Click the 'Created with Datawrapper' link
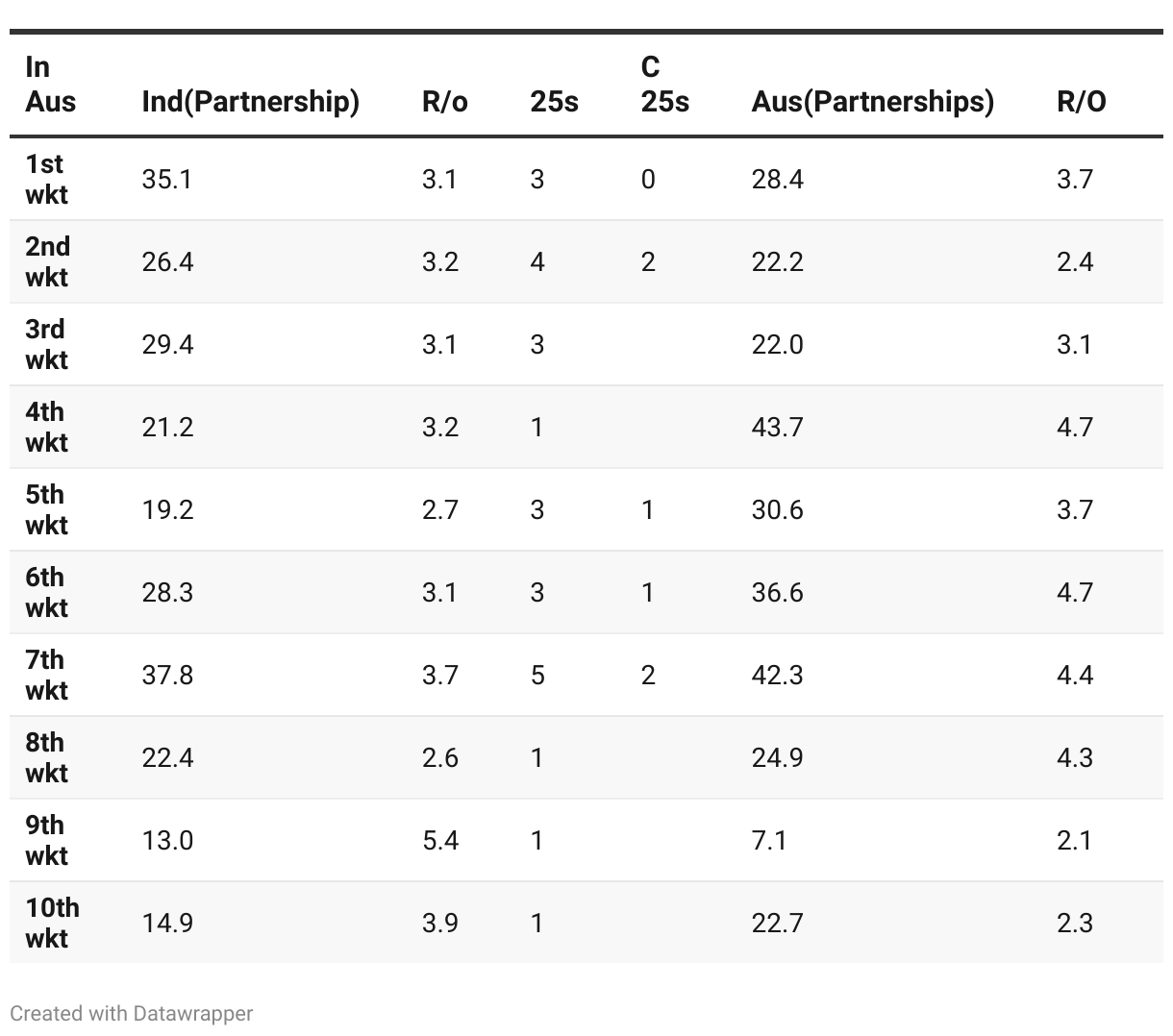Screen dimensions: 1173x1036 [132, 1013]
